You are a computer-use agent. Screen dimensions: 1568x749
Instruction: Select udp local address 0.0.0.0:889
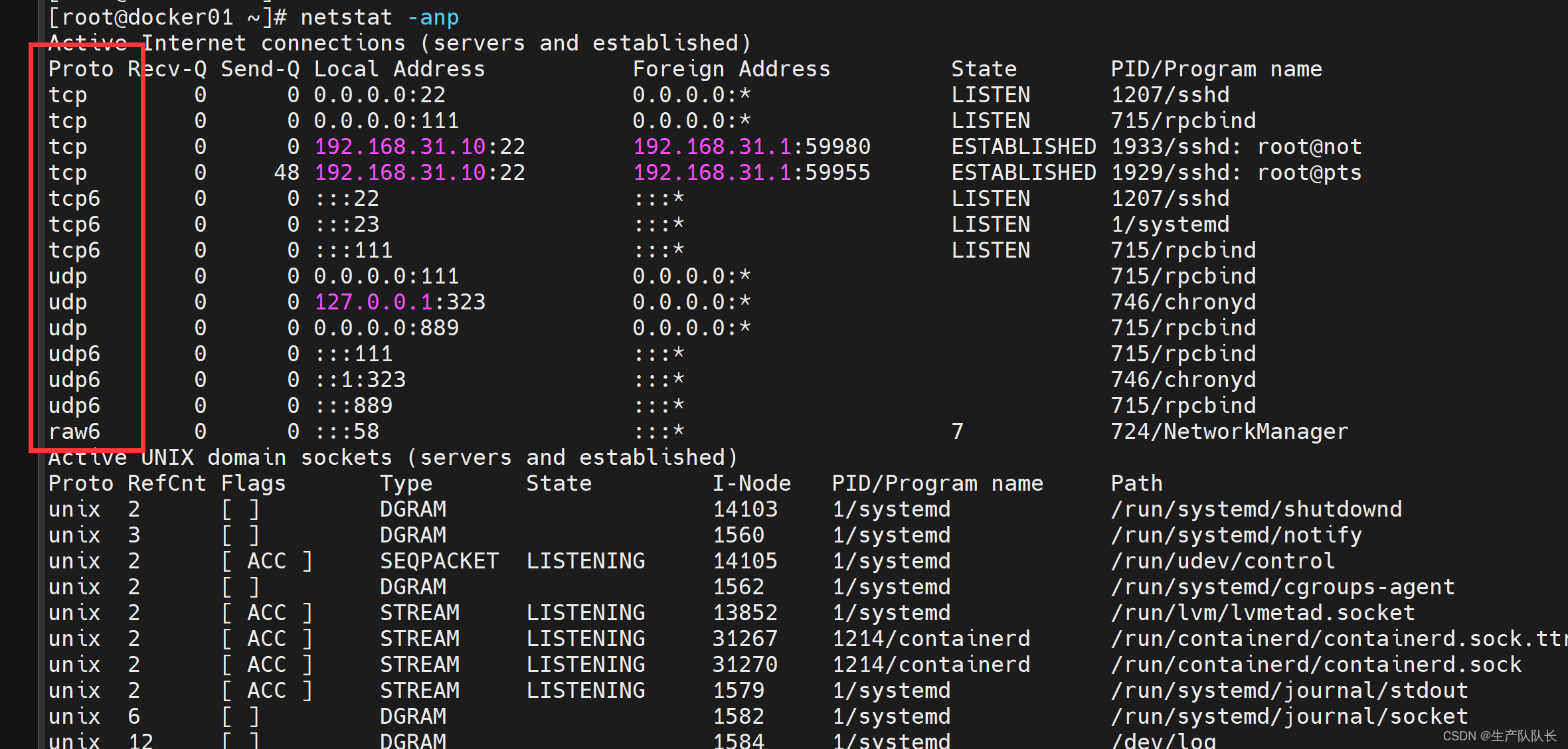pos(386,328)
